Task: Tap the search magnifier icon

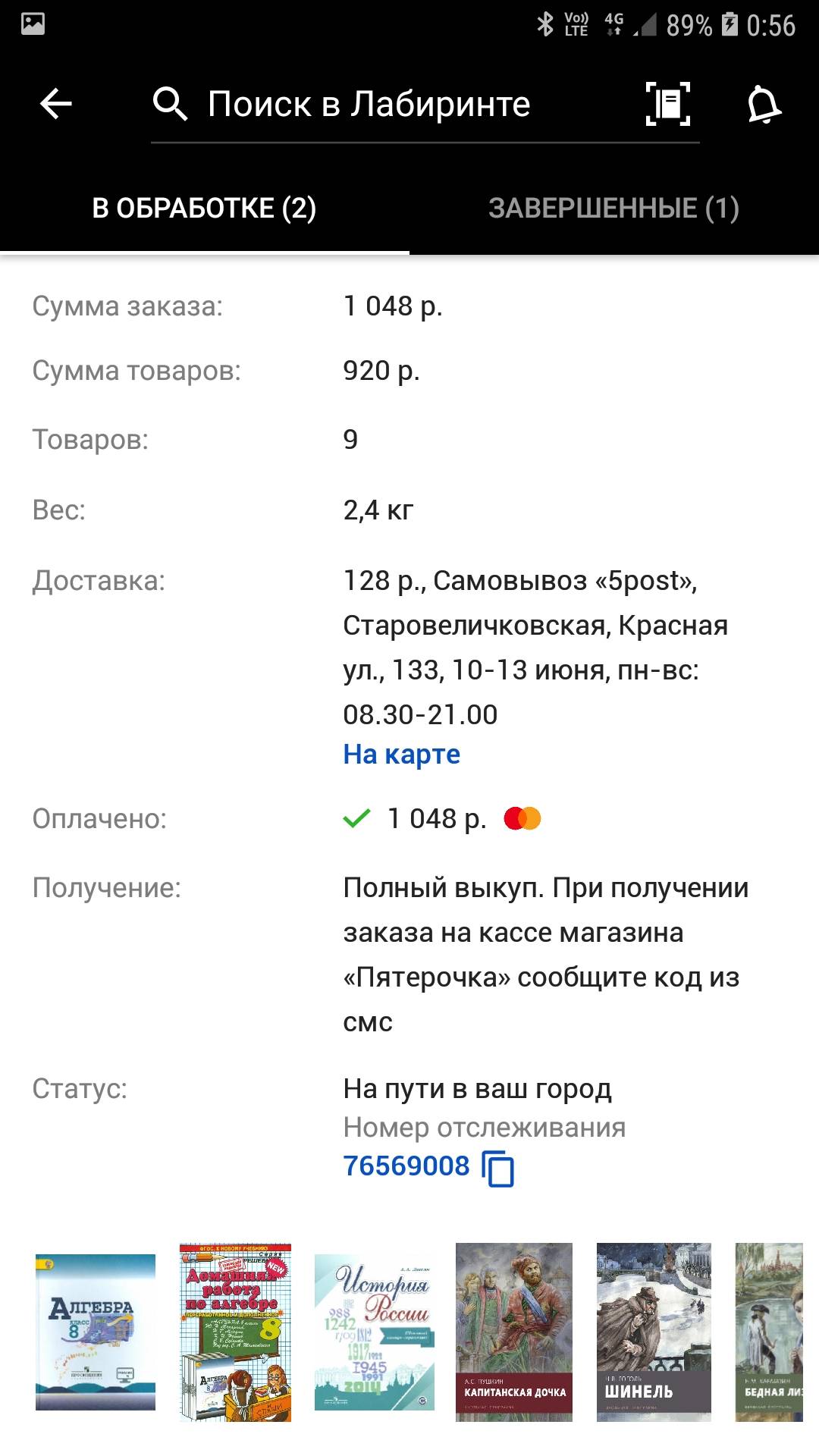Action: coord(170,104)
